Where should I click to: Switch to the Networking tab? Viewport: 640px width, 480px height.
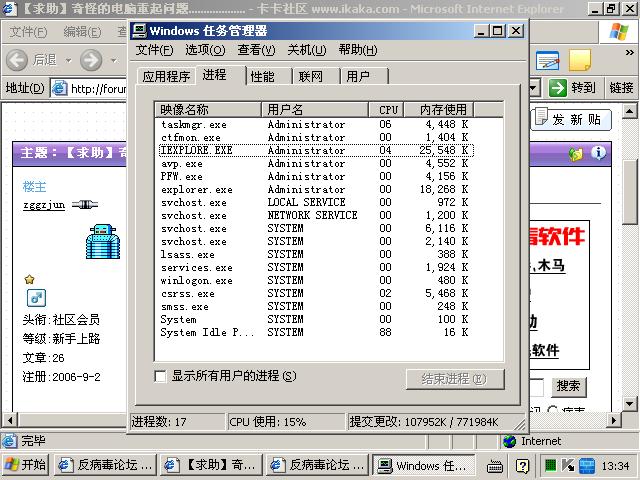(x=317, y=76)
